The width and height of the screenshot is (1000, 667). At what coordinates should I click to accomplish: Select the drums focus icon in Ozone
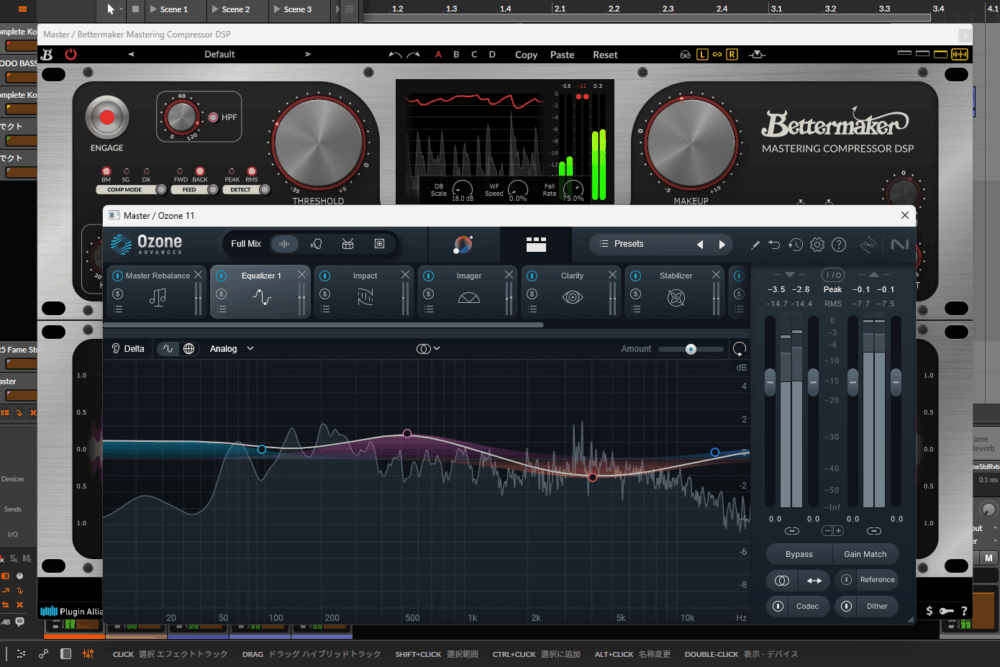pyautogui.click(x=348, y=244)
